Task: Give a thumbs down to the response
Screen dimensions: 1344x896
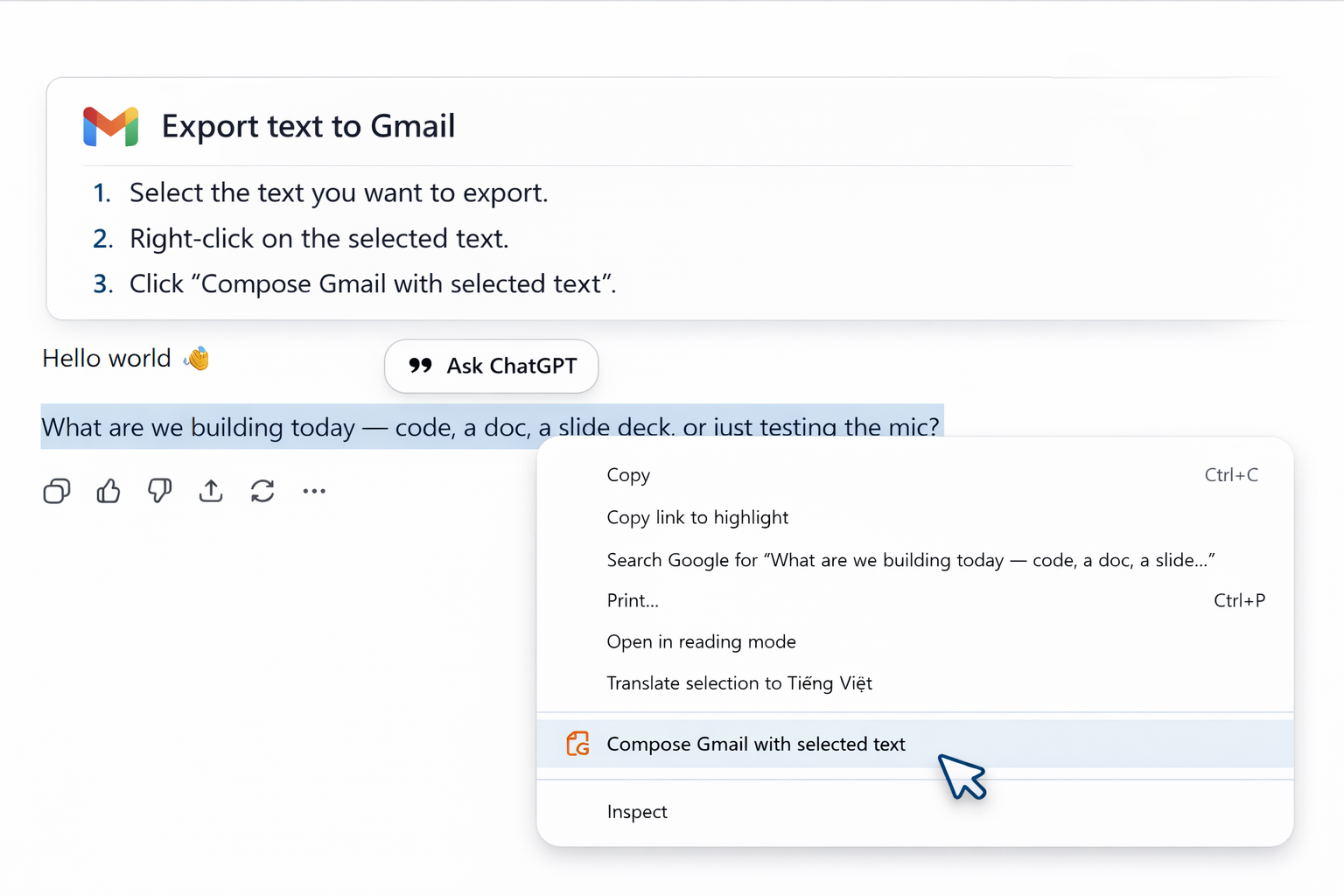Action: pyautogui.click(x=158, y=491)
